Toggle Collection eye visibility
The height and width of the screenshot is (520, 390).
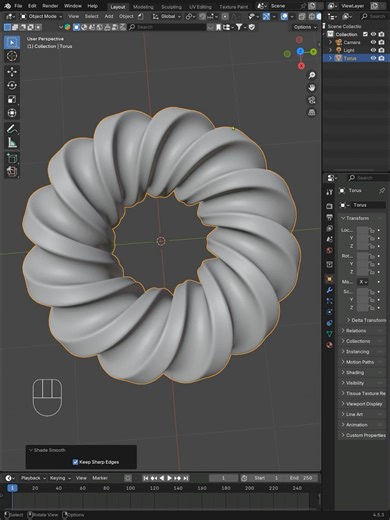[373, 34]
